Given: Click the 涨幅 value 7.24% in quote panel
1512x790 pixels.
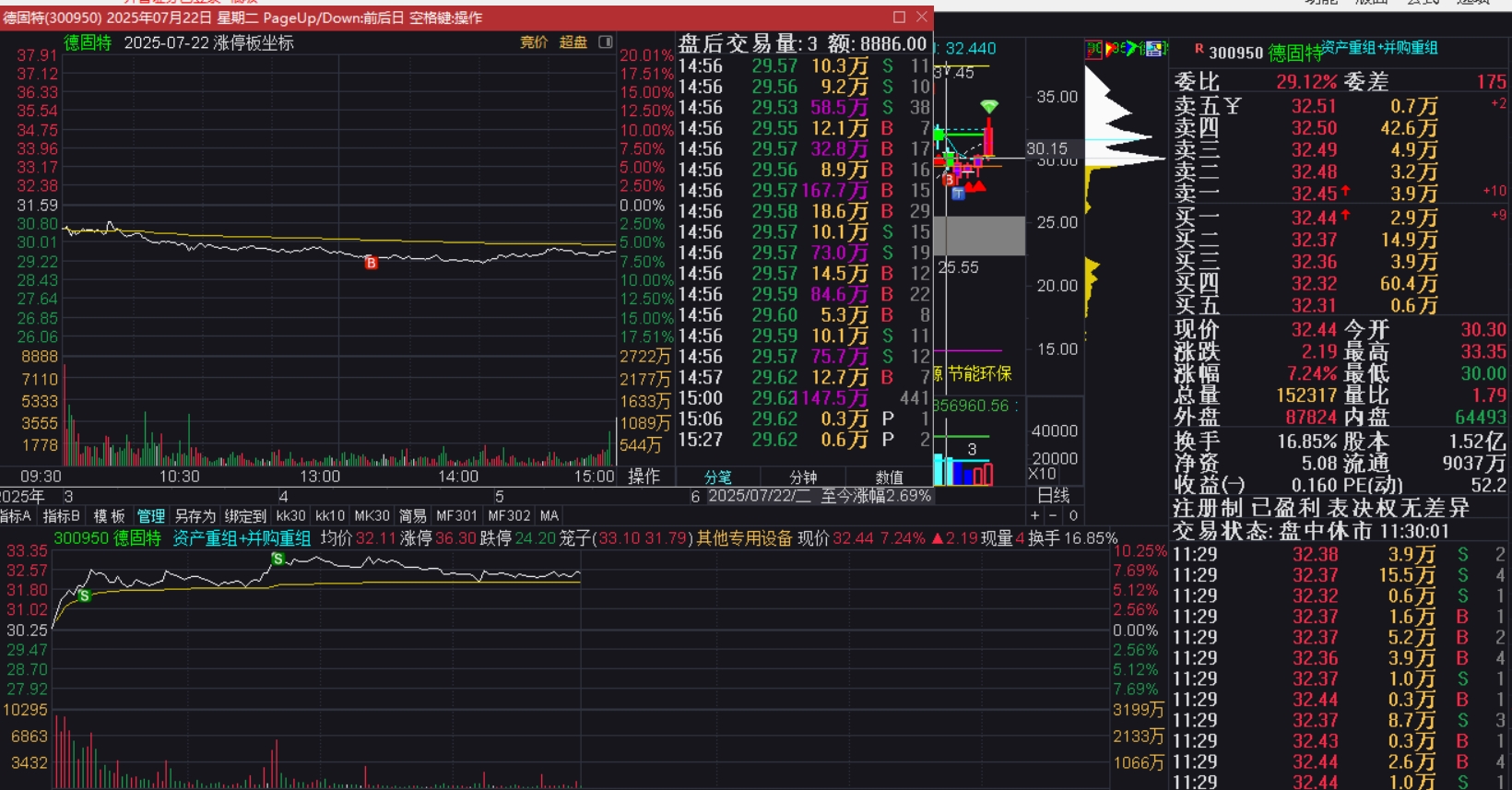Looking at the screenshot, I should tap(1312, 373).
